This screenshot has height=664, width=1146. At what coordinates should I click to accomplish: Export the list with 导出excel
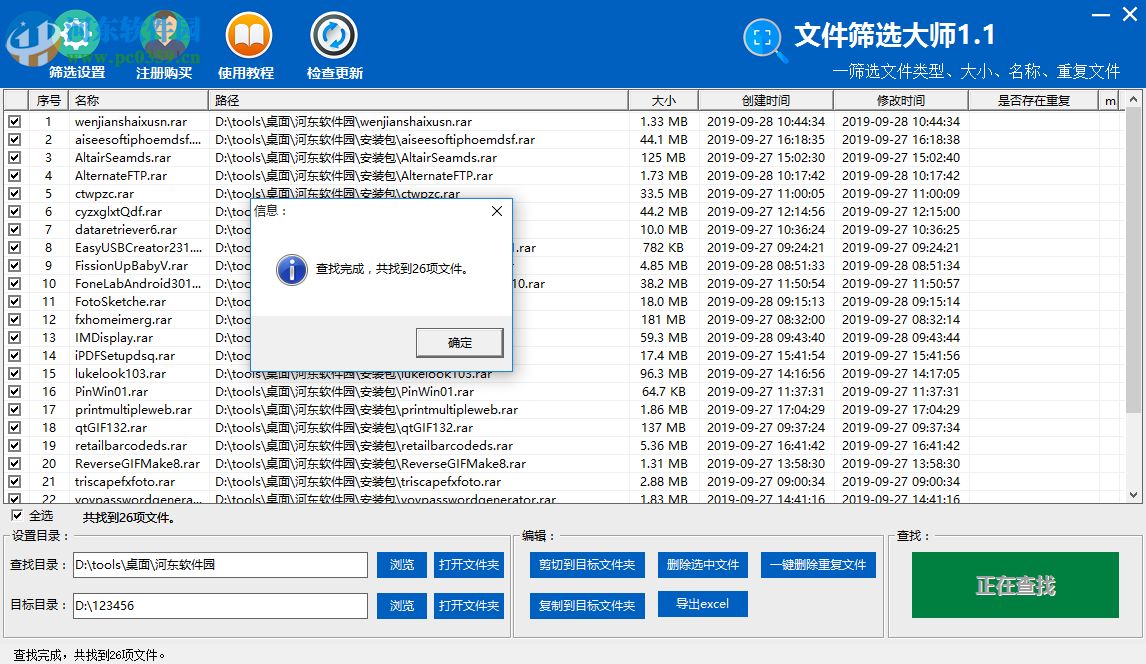tap(702, 604)
